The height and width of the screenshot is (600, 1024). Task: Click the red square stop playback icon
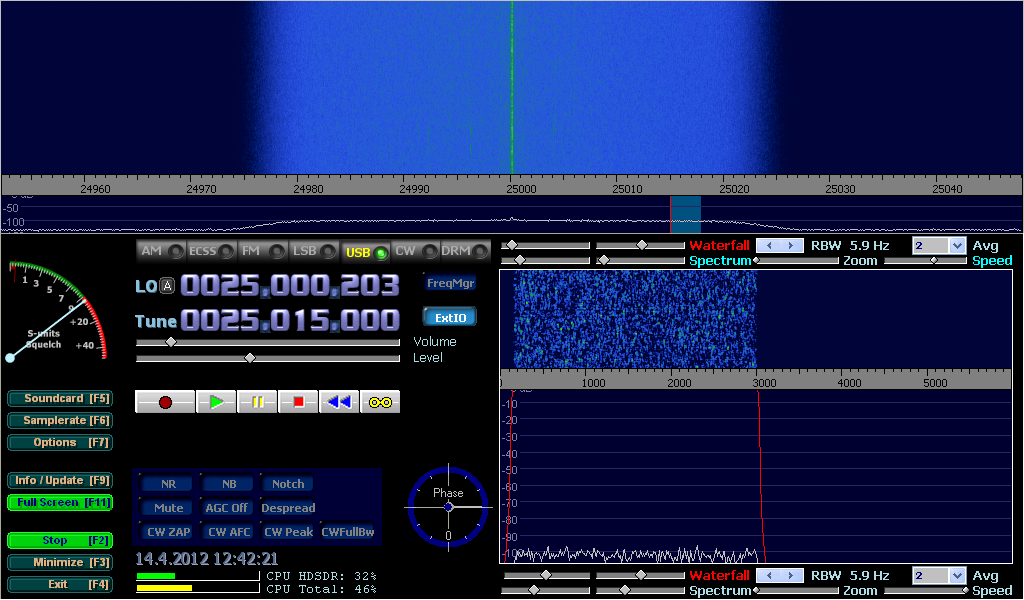pyautogui.click(x=298, y=402)
